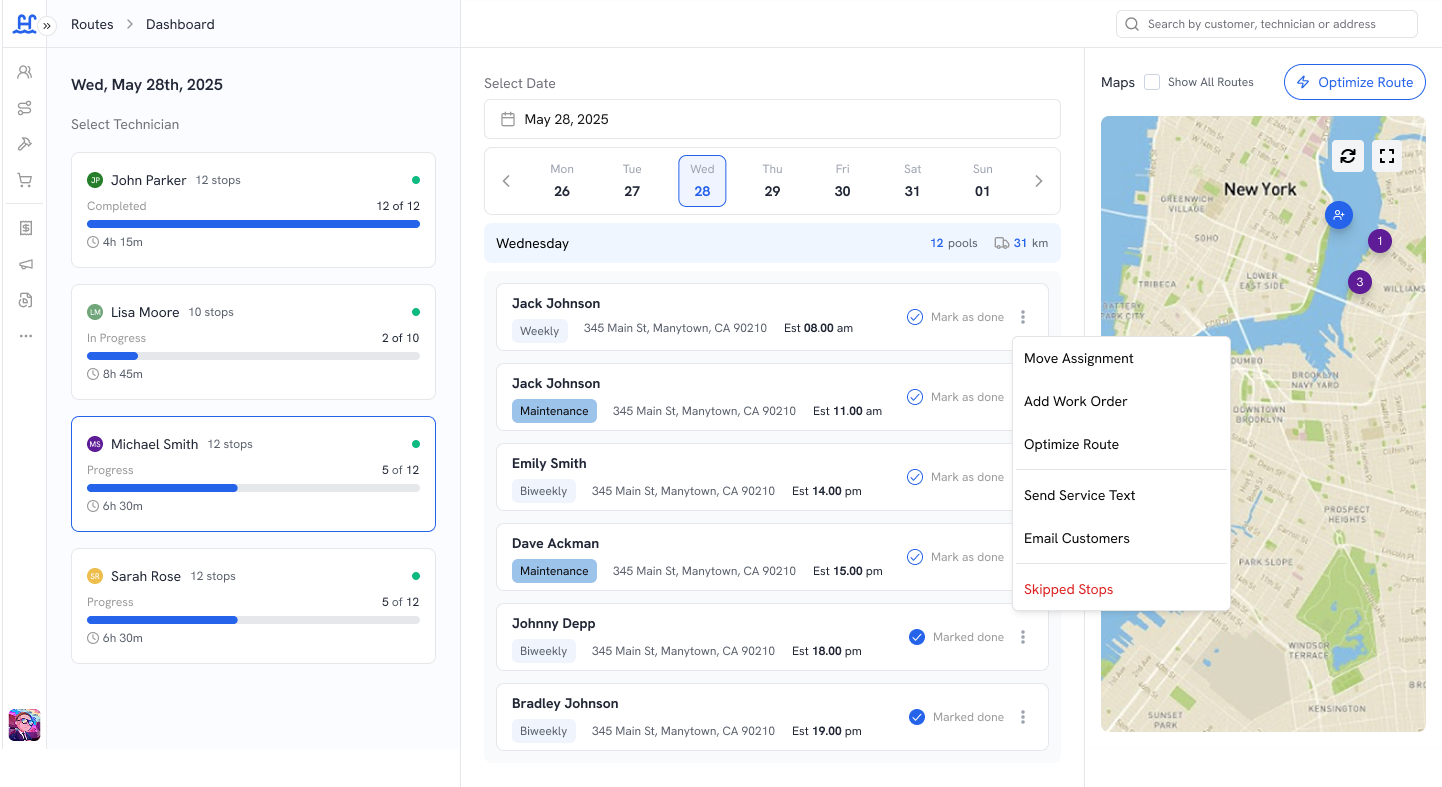Open the billing dollar icon in sidebar
1442x787 pixels.
pyautogui.click(x=25, y=228)
